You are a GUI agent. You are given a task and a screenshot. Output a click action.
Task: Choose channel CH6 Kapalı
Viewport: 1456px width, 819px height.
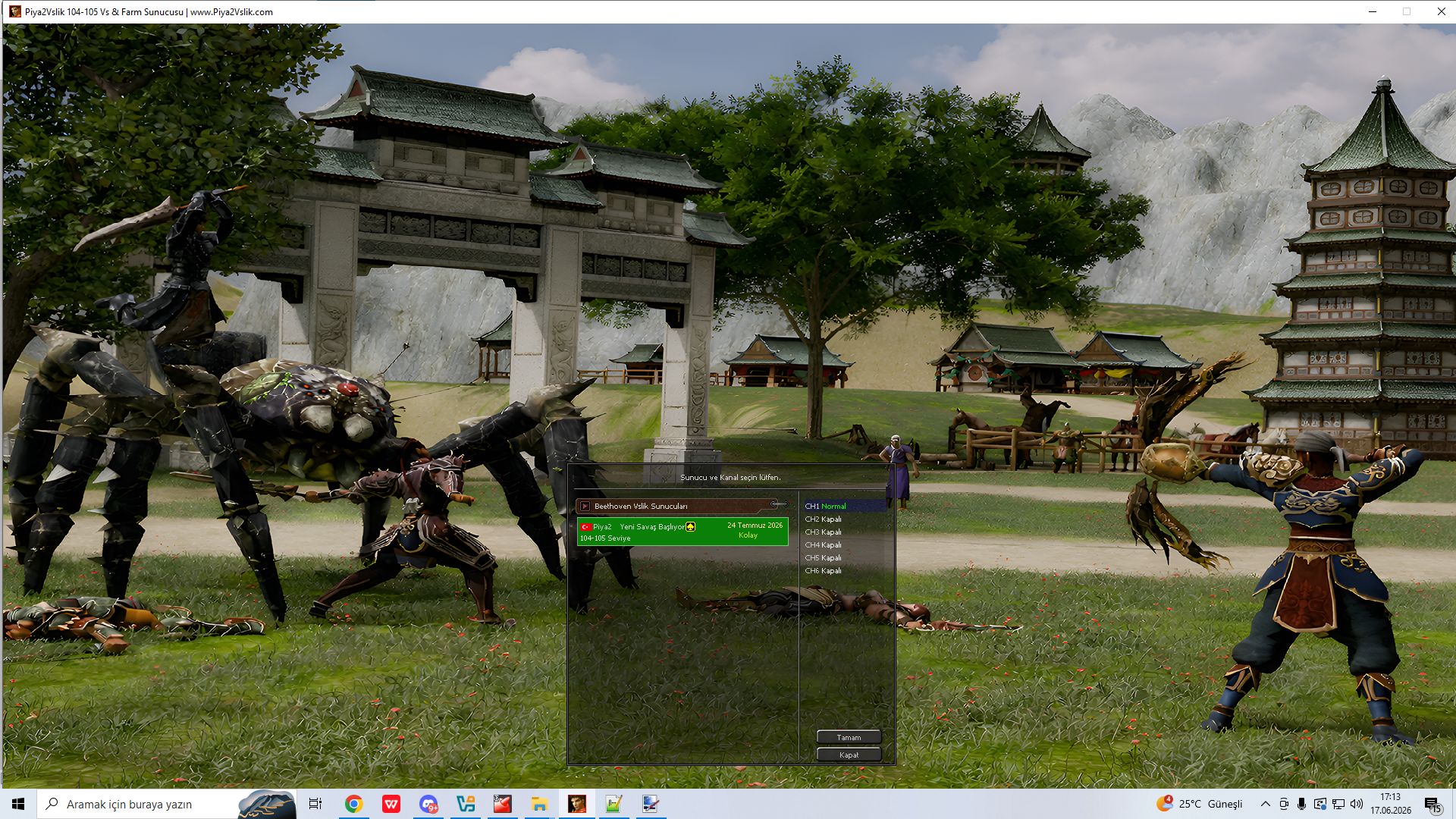coord(823,571)
